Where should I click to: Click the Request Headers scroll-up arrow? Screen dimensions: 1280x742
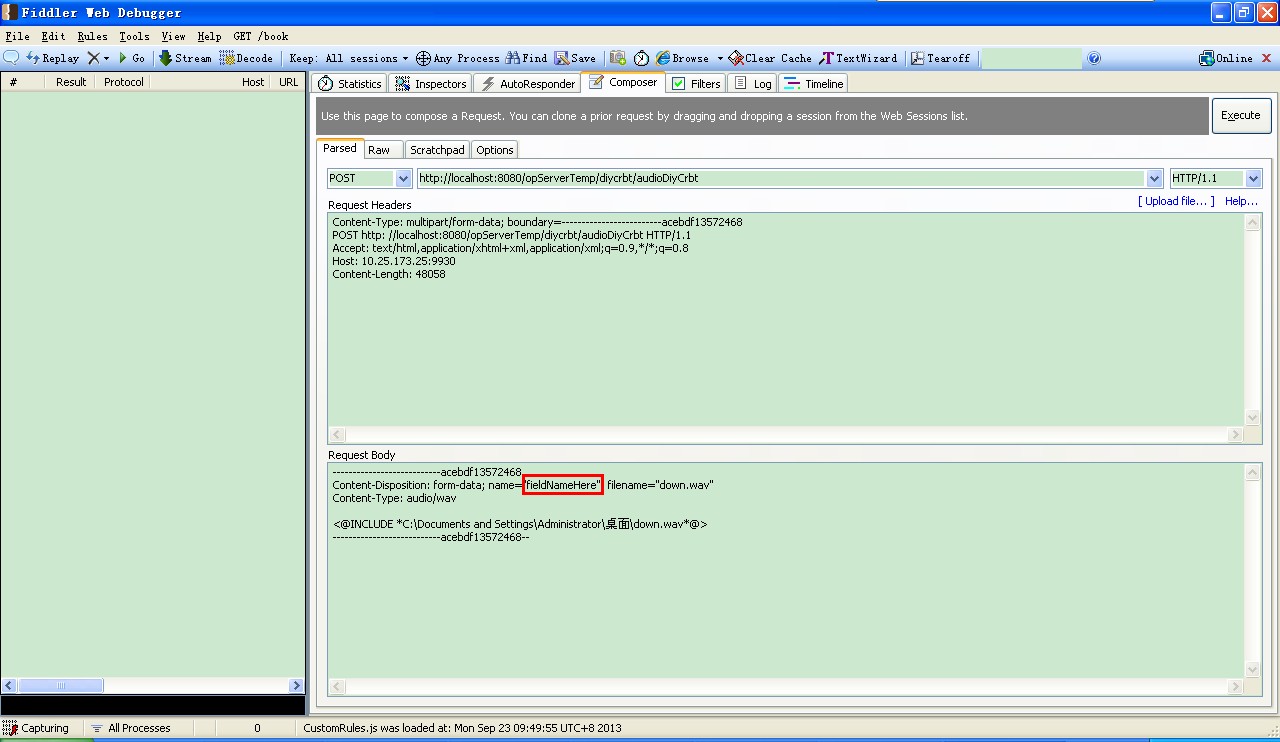click(1253, 222)
